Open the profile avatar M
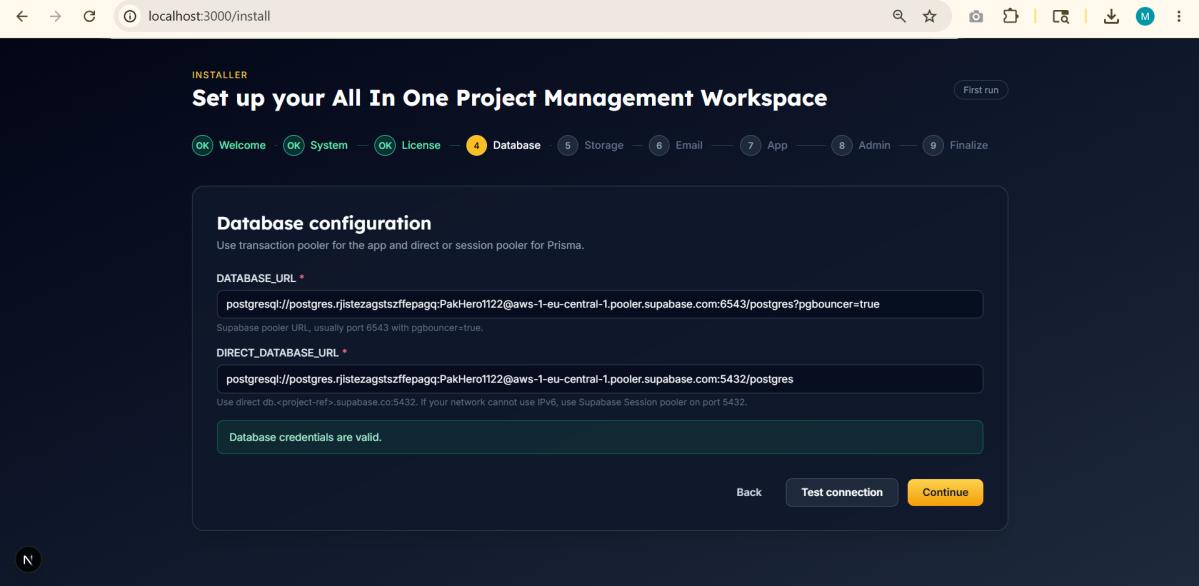1199x586 pixels. point(1145,16)
